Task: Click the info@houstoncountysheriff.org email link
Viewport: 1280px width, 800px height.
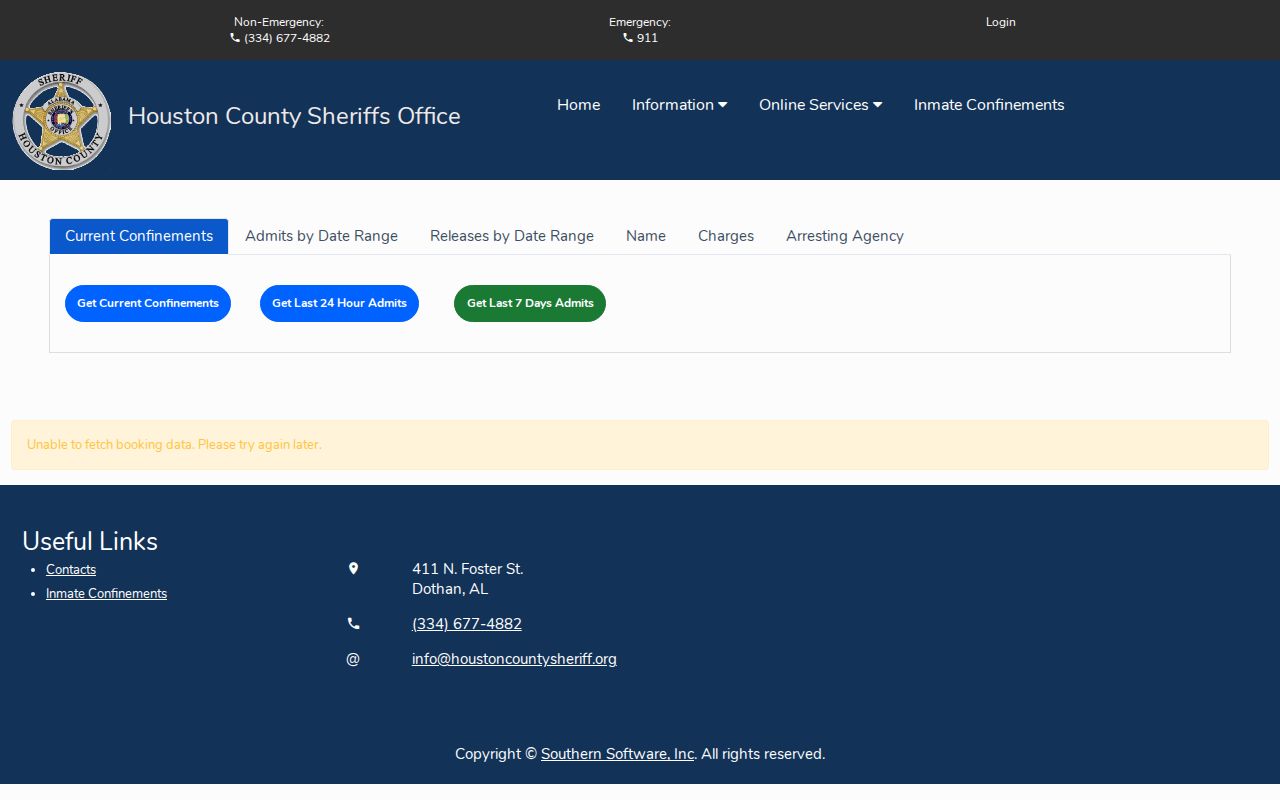Action: pos(514,659)
